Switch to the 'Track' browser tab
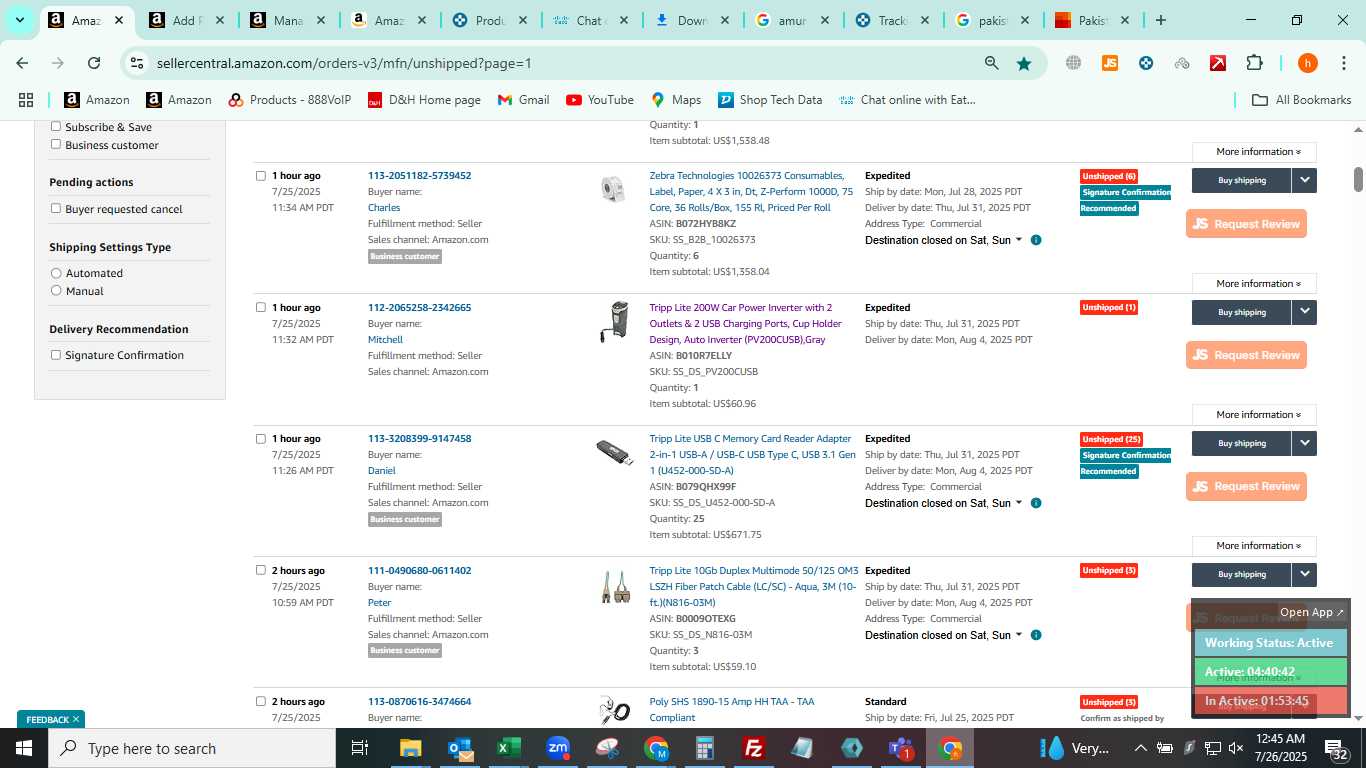The image size is (1366, 768). click(x=893, y=20)
